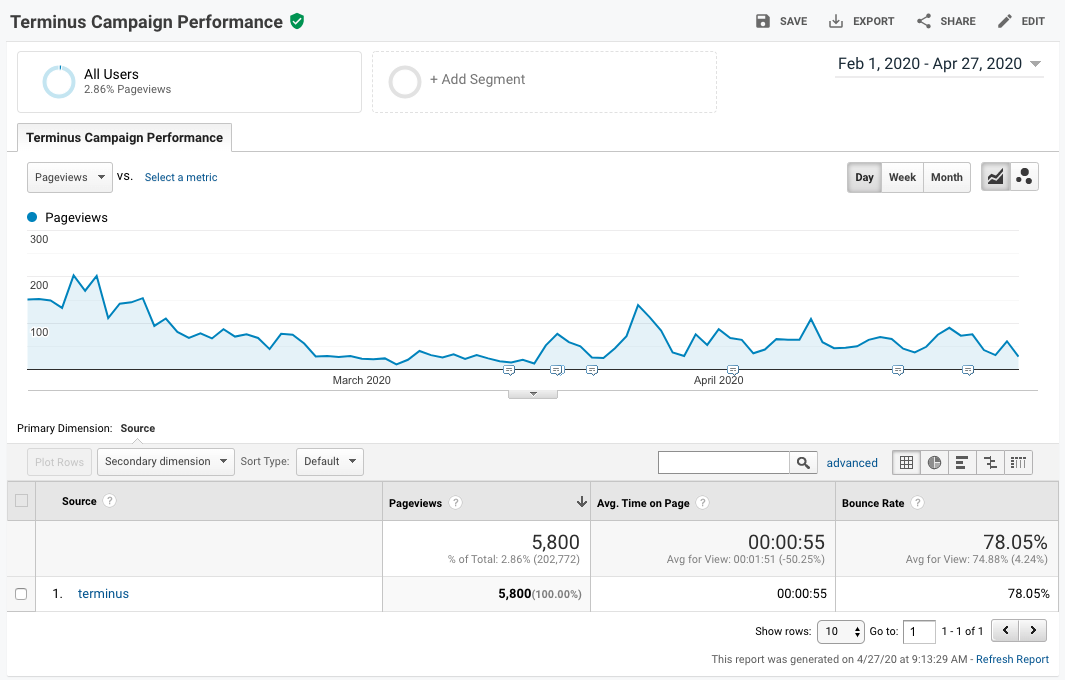The height and width of the screenshot is (680, 1065).
Task: Select the comparison view icon
Action: pos(990,463)
